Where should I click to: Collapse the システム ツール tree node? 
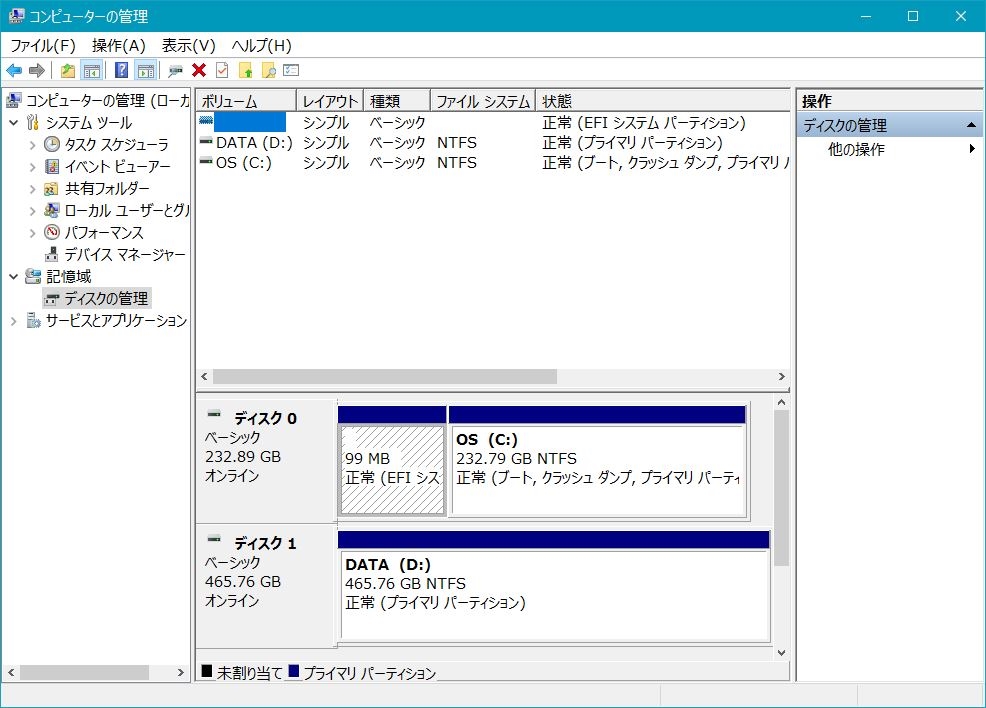click(x=13, y=123)
